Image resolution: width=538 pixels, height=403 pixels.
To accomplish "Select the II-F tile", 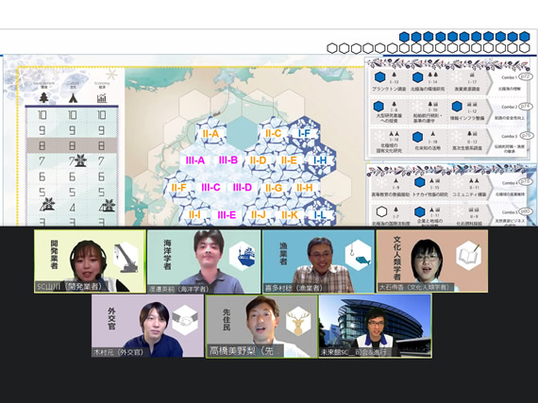I will [x=179, y=188].
